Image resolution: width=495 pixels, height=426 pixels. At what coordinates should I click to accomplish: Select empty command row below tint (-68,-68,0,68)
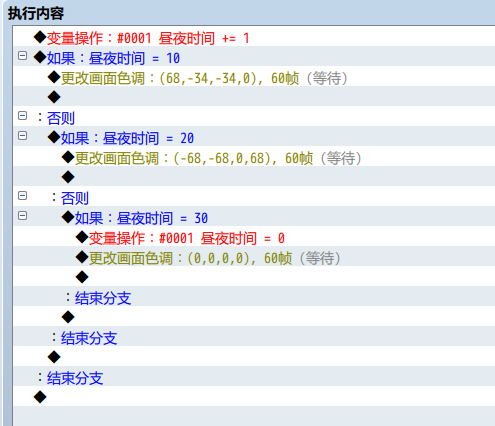pos(254,176)
